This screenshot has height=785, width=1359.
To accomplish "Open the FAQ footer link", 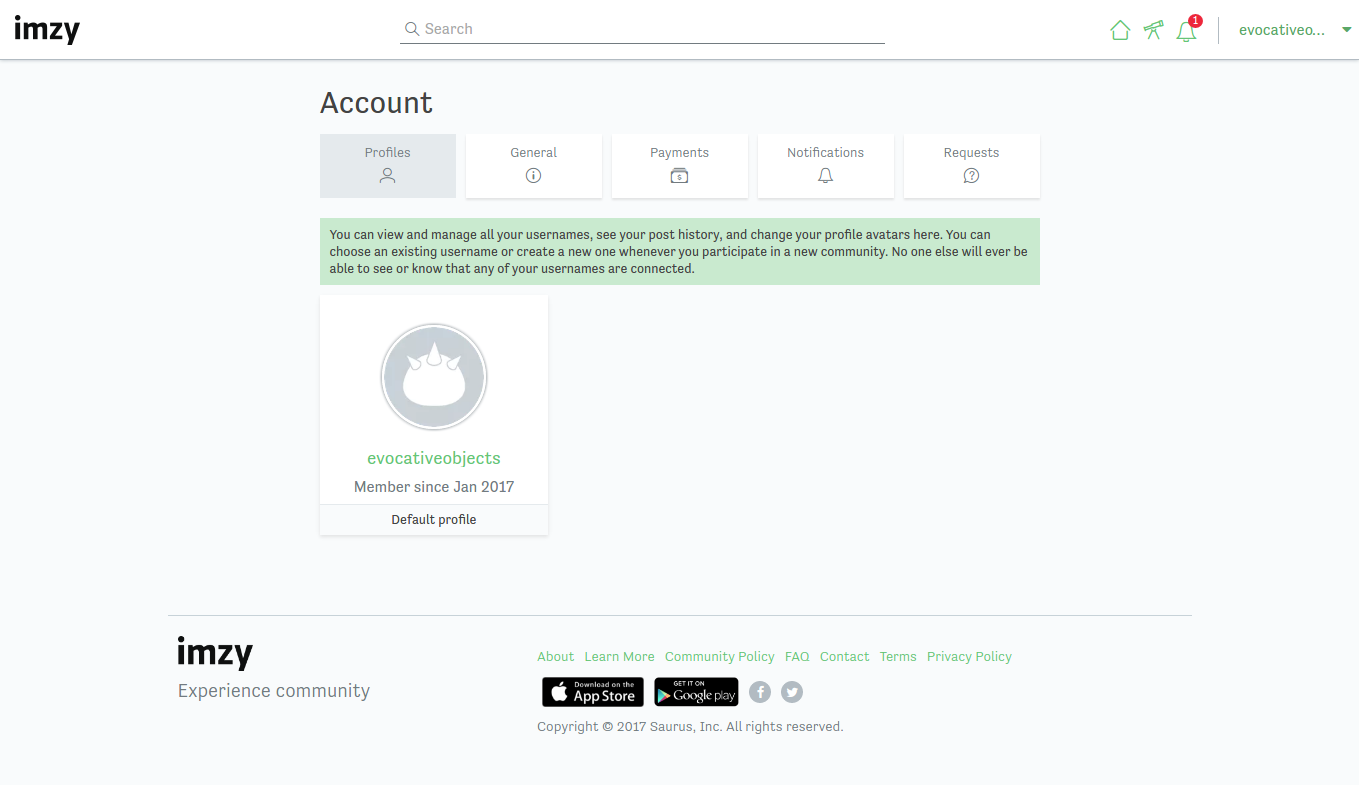I will [797, 657].
